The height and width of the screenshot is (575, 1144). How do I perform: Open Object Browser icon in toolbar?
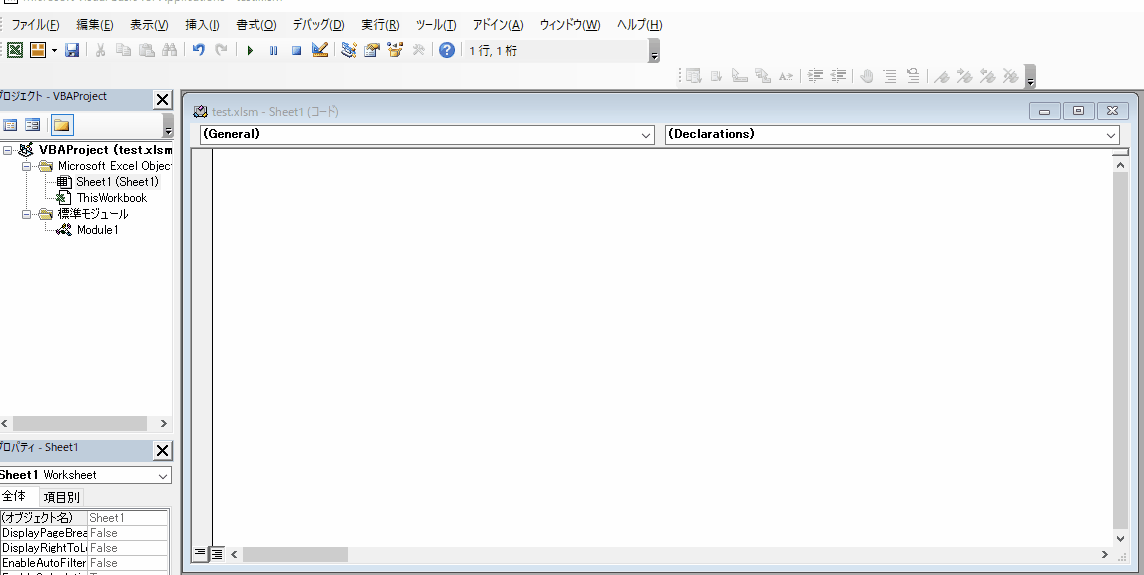[x=395, y=50]
